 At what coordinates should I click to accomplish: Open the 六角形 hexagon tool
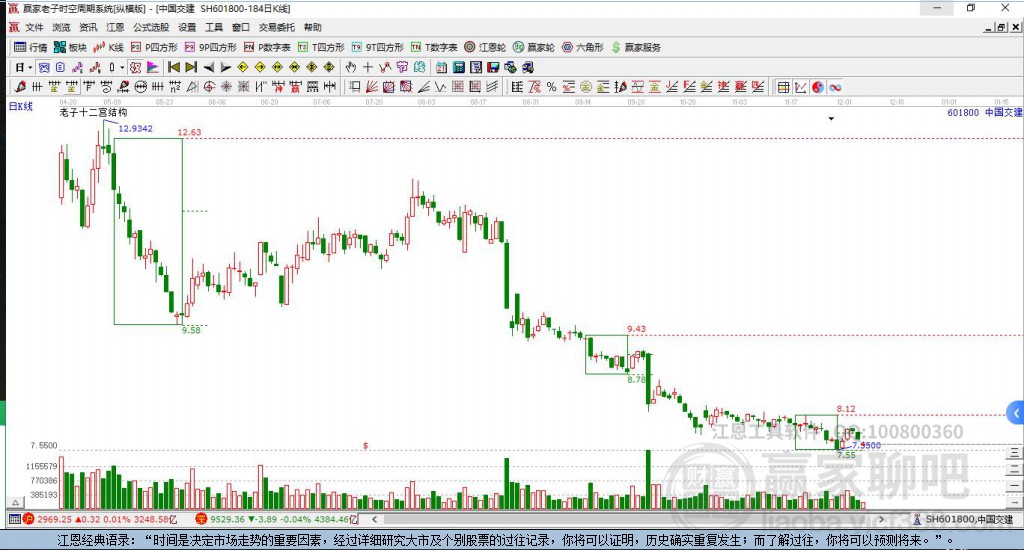pos(583,47)
